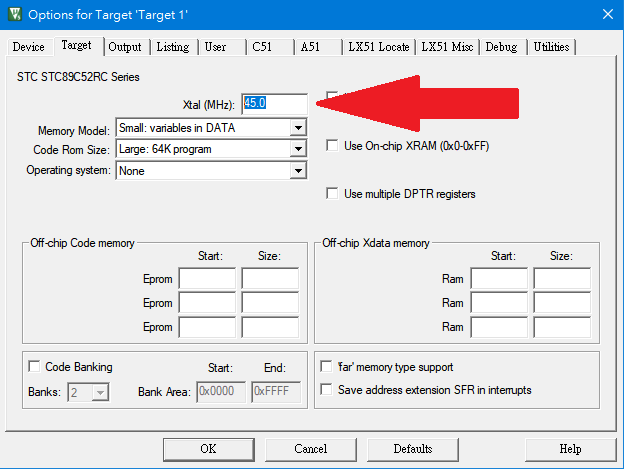This screenshot has height=469, width=624.
Task: Click the Keil uVision icon in title bar
Action: [13, 14]
